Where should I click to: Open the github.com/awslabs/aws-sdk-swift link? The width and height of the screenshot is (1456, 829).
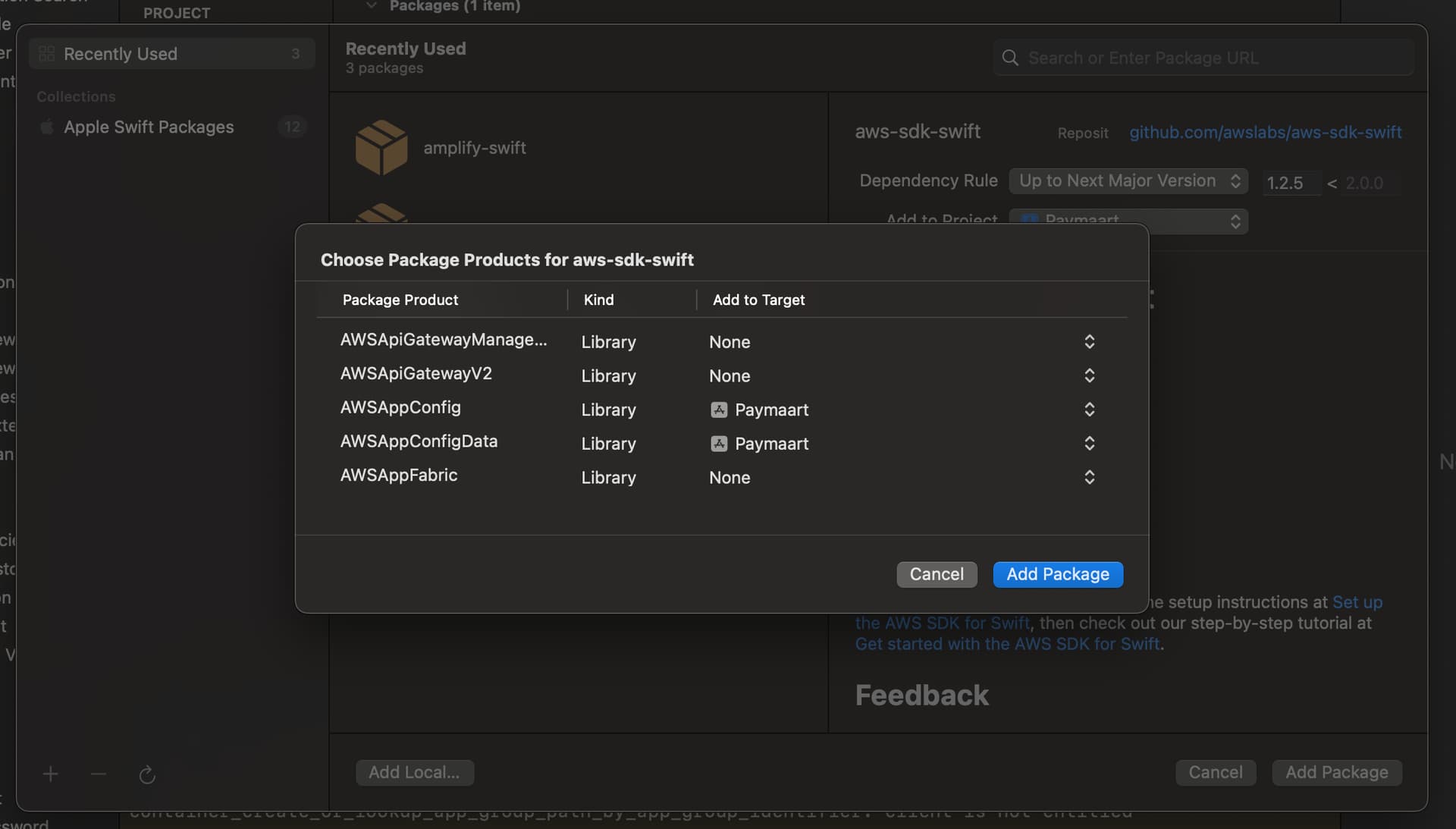point(1265,132)
